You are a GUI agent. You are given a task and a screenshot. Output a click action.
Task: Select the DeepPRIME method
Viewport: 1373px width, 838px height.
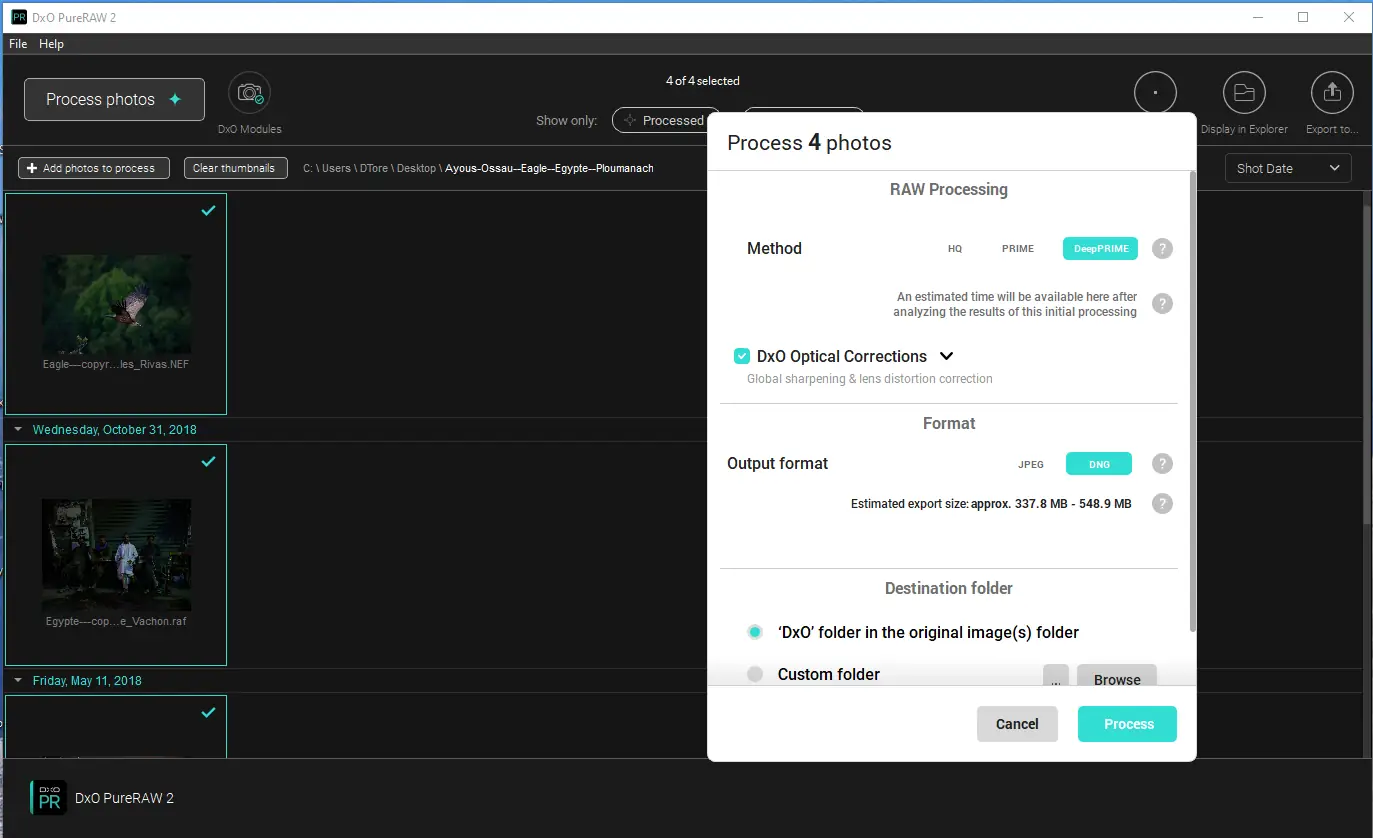[1100, 249]
